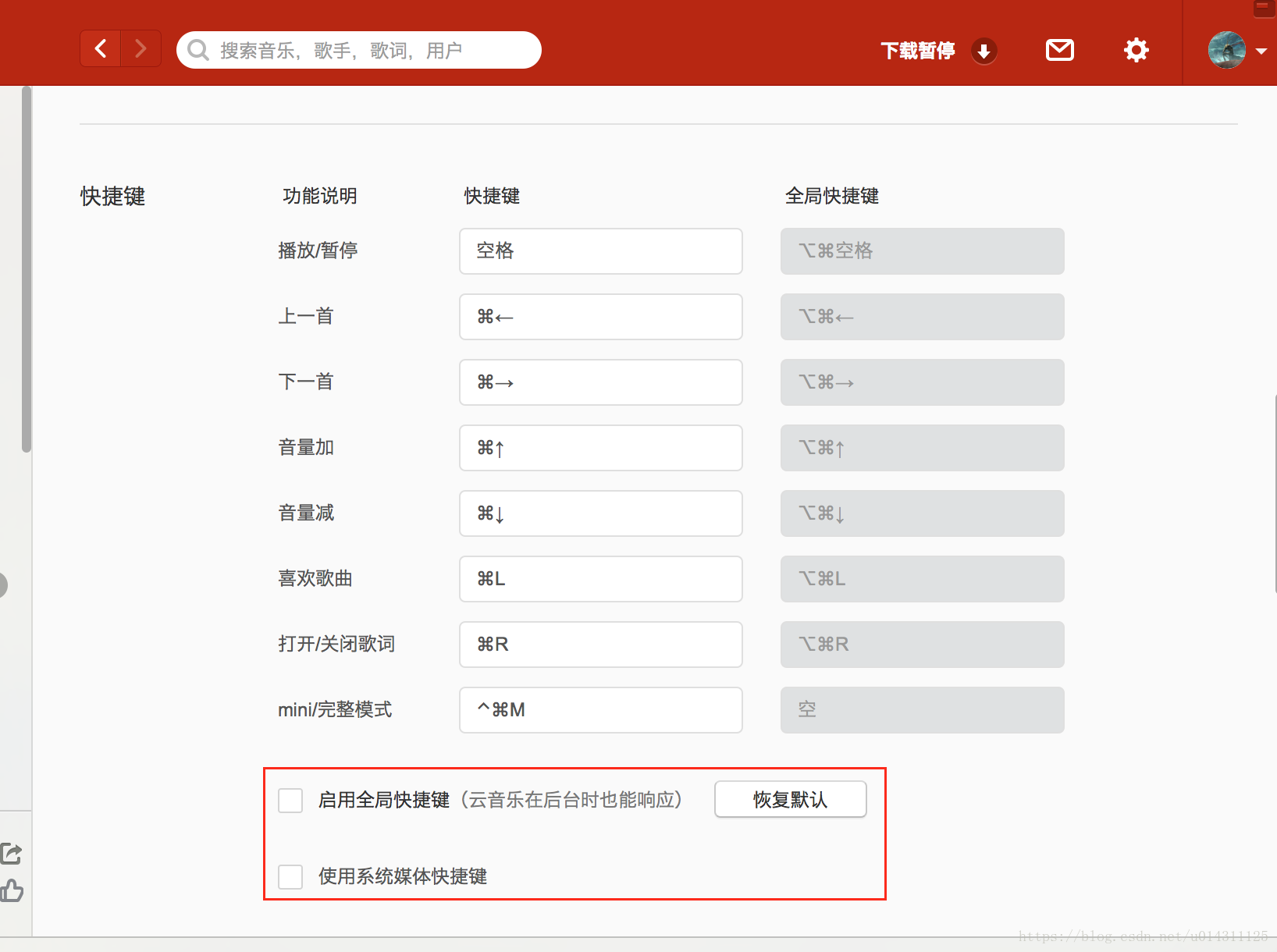Expand the account dropdown arrow
This screenshot has height=952, width=1277.
click(x=1261, y=51)
